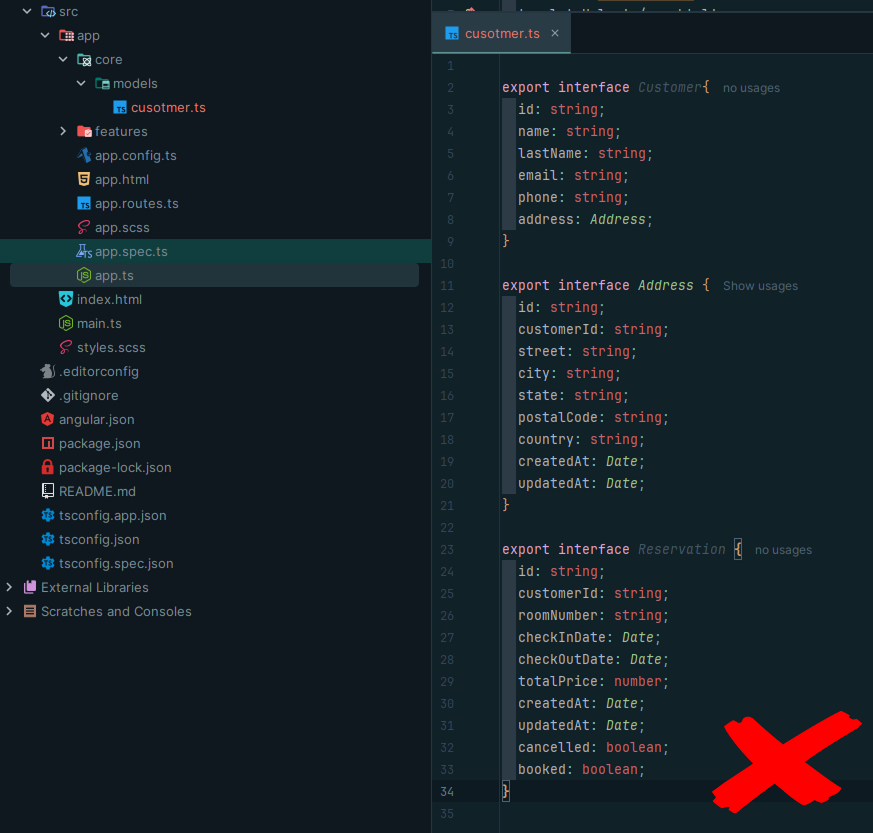Image resolution: width=873 pixels, height=833 pixels.
Task: Close the cusotmer.ts tab
Action: [x=555, y=33]
